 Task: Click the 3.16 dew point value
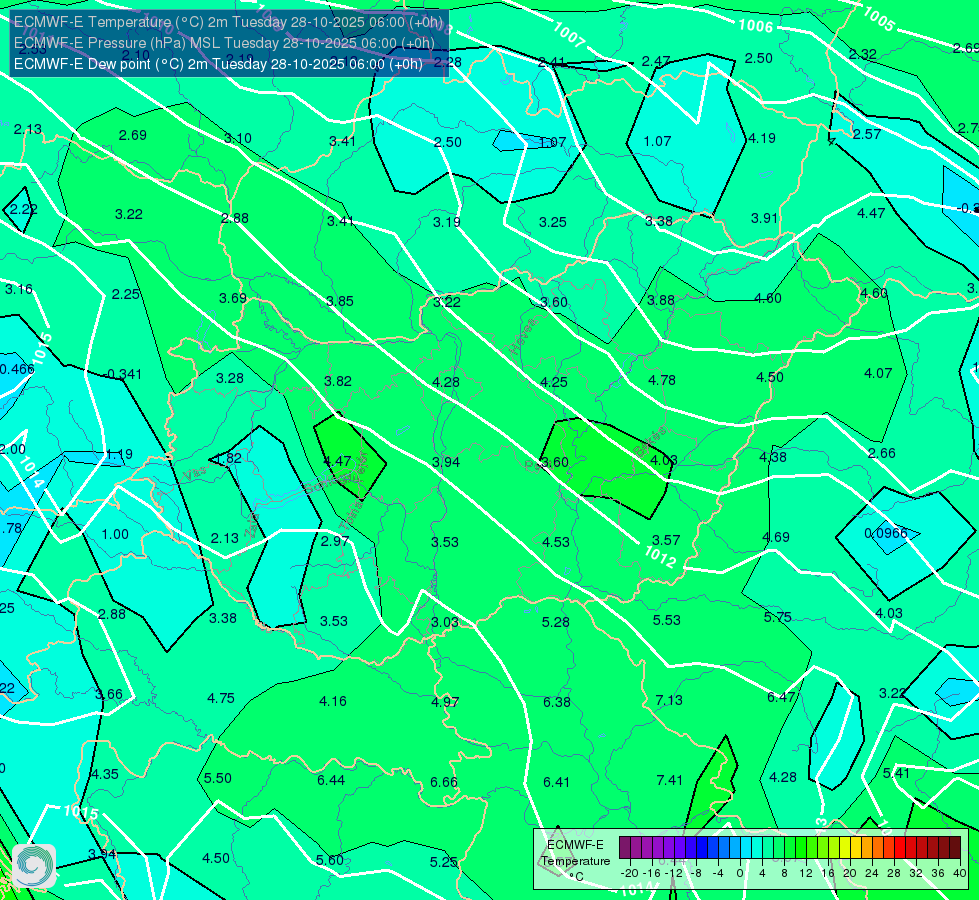pyautogui.click(x=19, y=289)
